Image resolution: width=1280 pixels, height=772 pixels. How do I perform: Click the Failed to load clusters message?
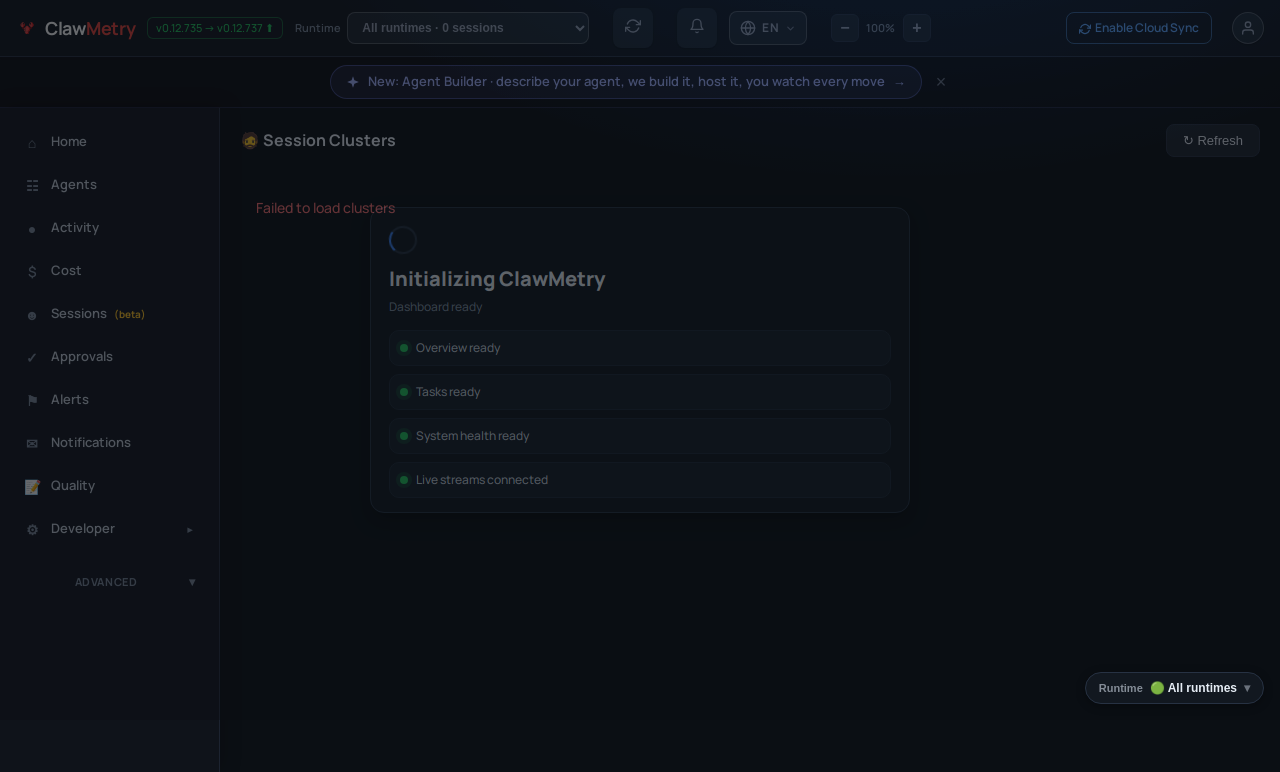point(326,208)
